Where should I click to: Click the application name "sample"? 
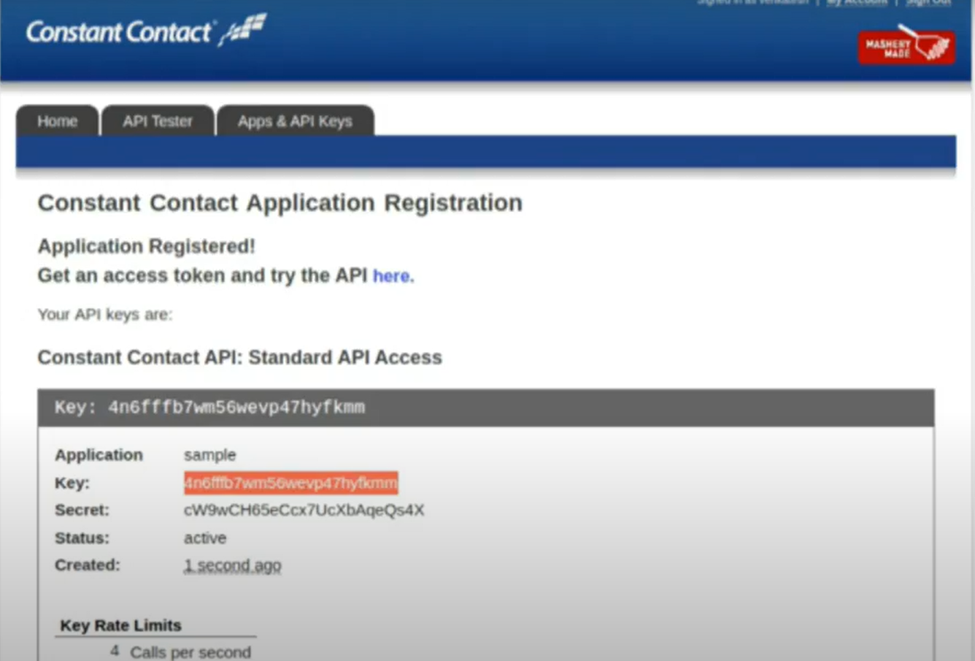pyautogui.click(x=210, y=455)
